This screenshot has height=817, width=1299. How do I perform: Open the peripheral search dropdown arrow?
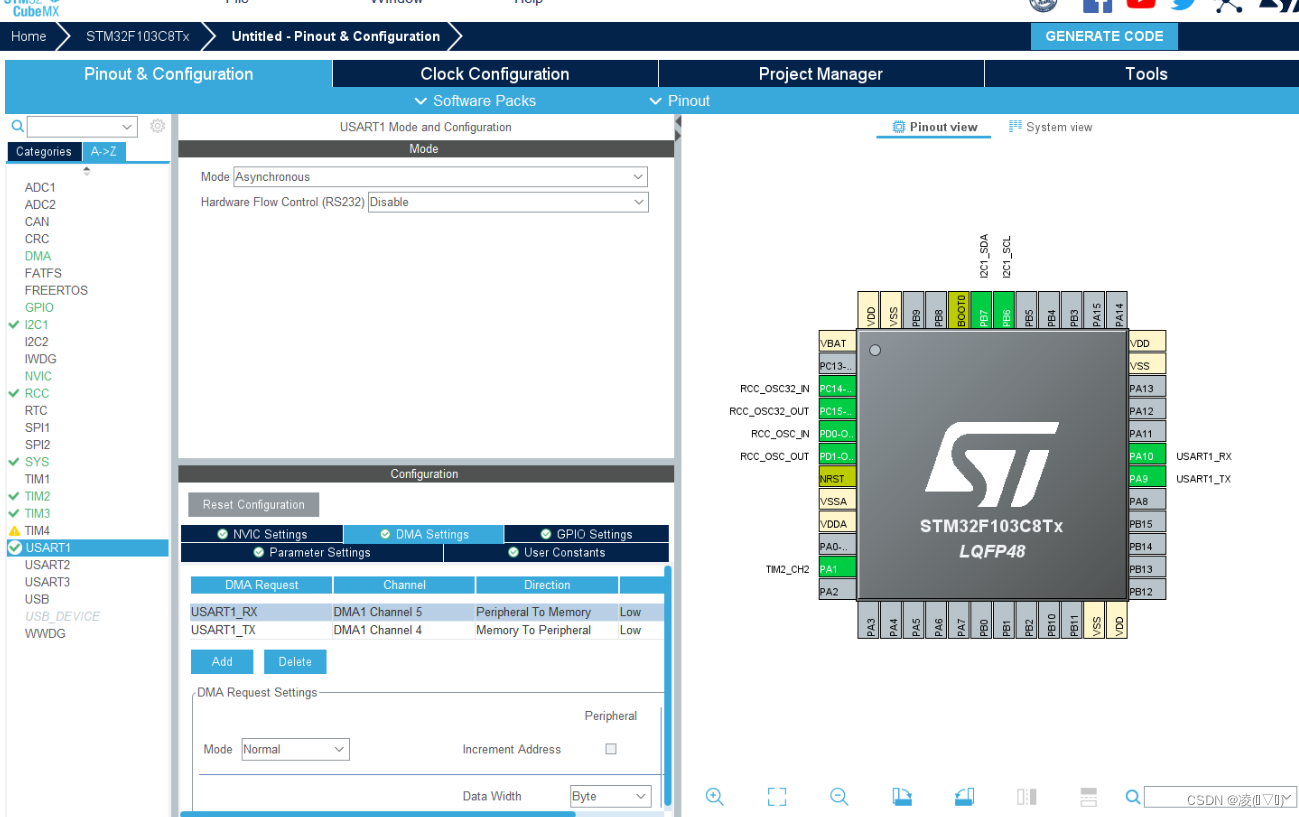click(127, 127)
